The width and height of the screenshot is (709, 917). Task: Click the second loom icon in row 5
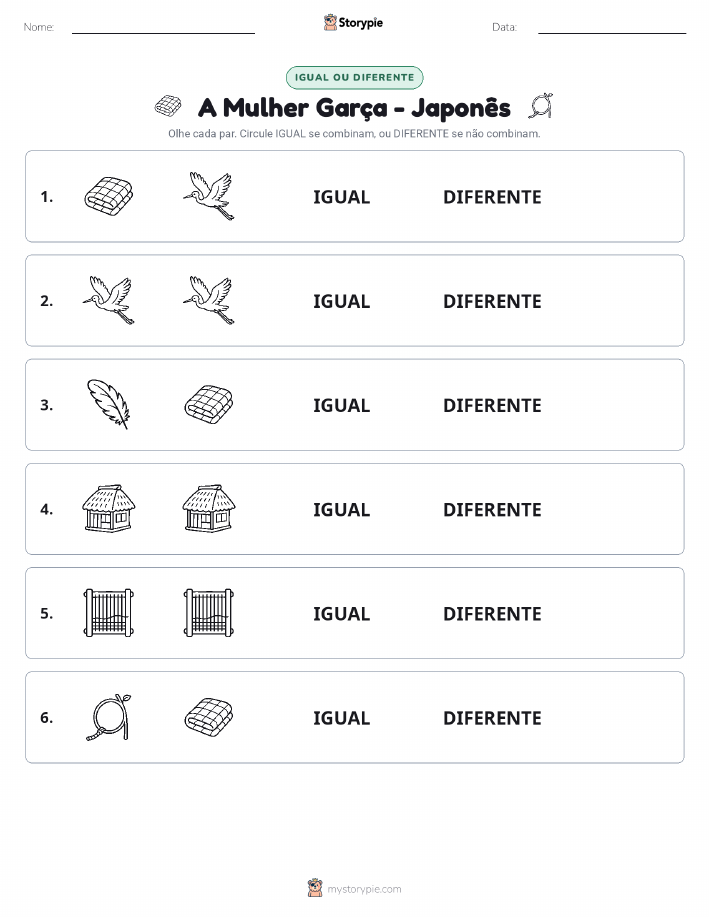click(x=209, y=613)
